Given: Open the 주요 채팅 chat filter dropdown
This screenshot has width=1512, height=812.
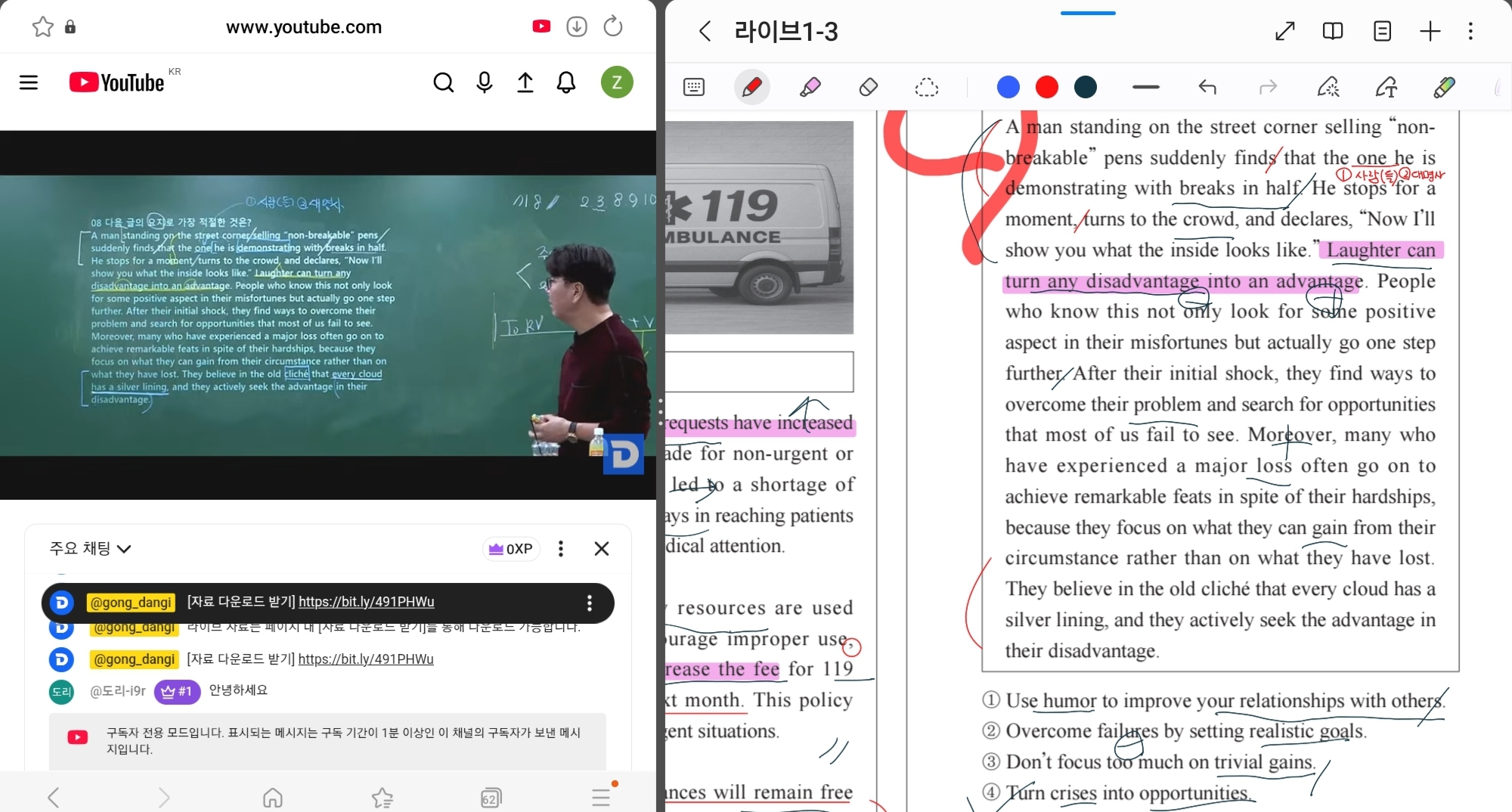Looking at the screenshot, I should [x=90, y=549].
